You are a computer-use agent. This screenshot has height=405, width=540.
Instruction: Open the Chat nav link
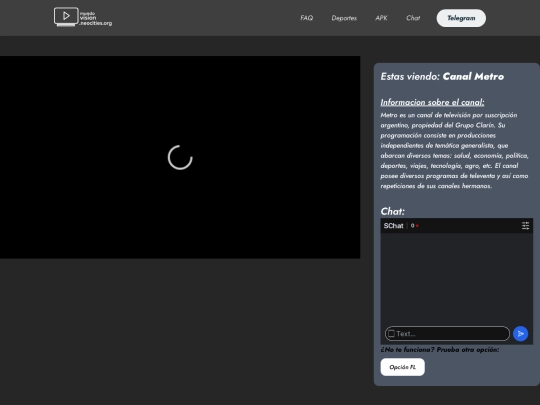tap(413, 18)
